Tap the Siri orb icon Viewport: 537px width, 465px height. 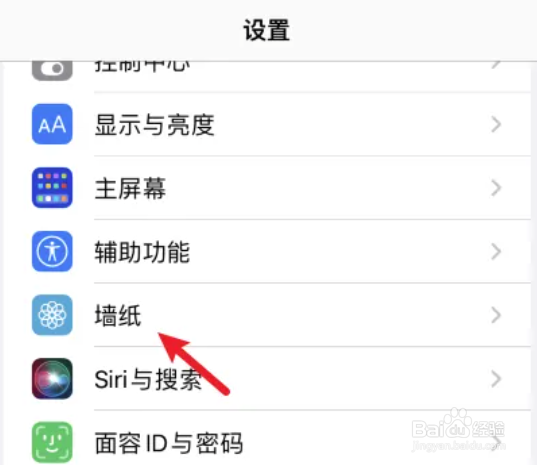(52, 379)
